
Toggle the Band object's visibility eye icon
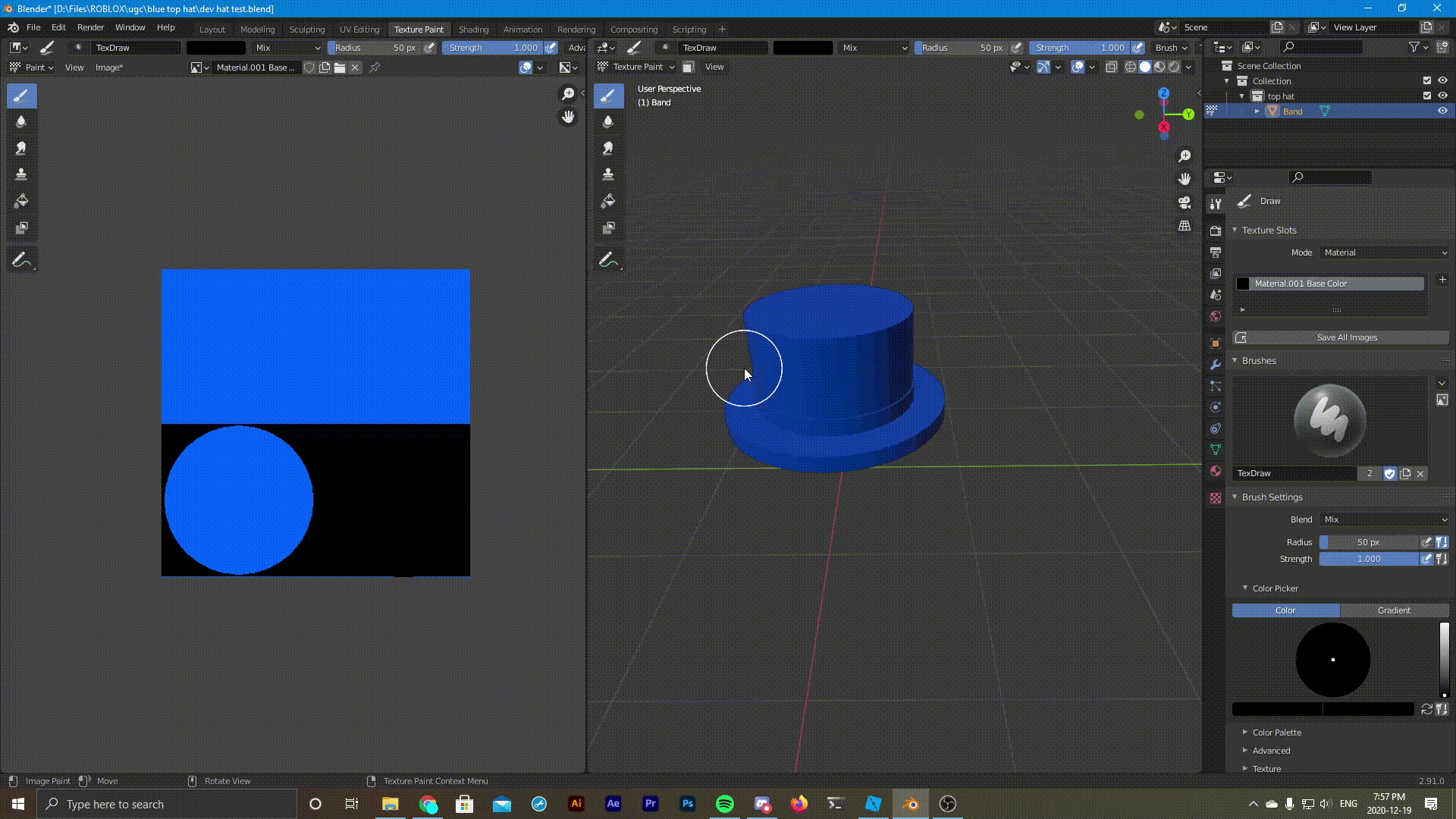pos(1442,111)
